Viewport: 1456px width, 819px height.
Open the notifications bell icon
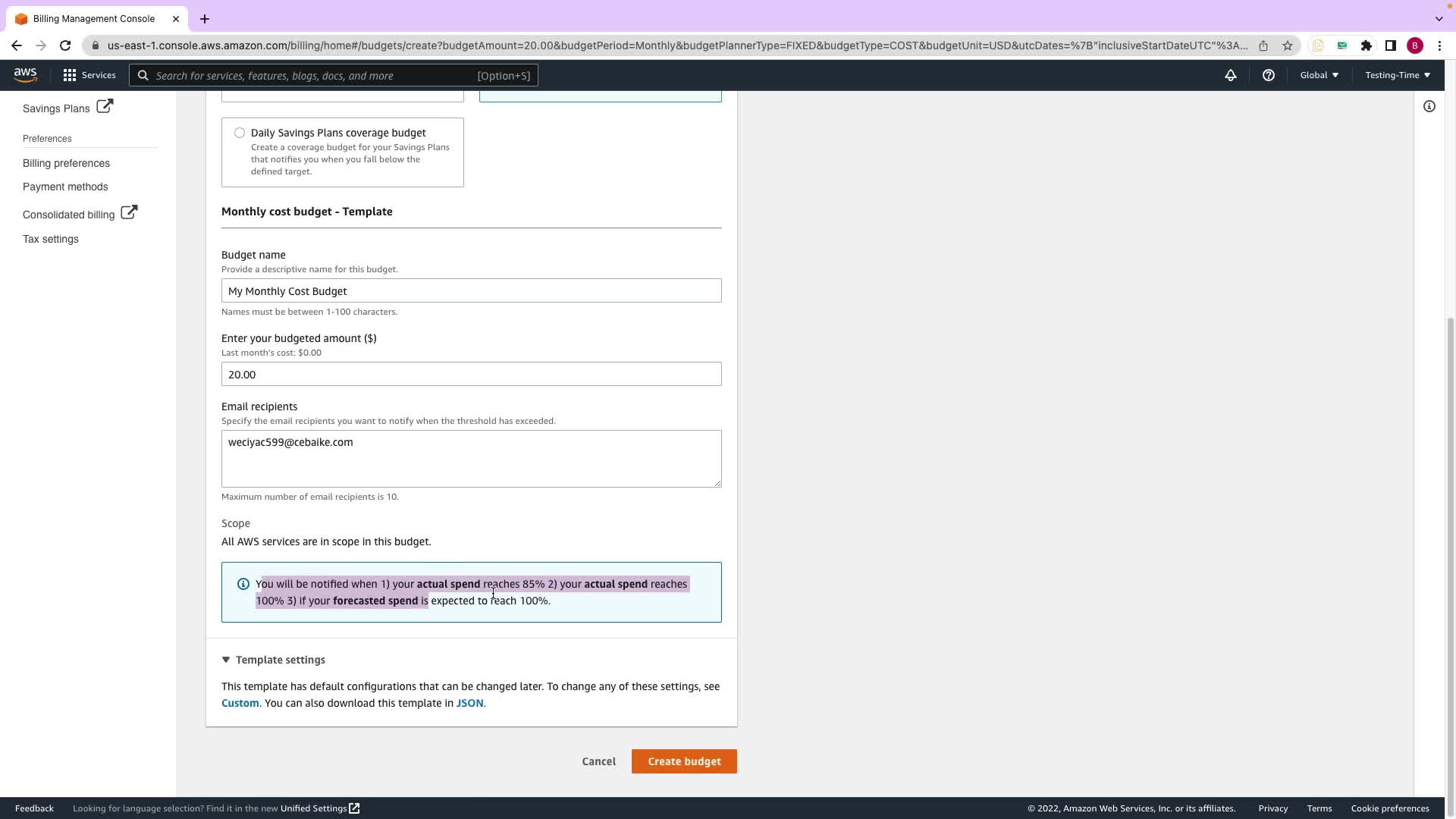coord(1230,75)
